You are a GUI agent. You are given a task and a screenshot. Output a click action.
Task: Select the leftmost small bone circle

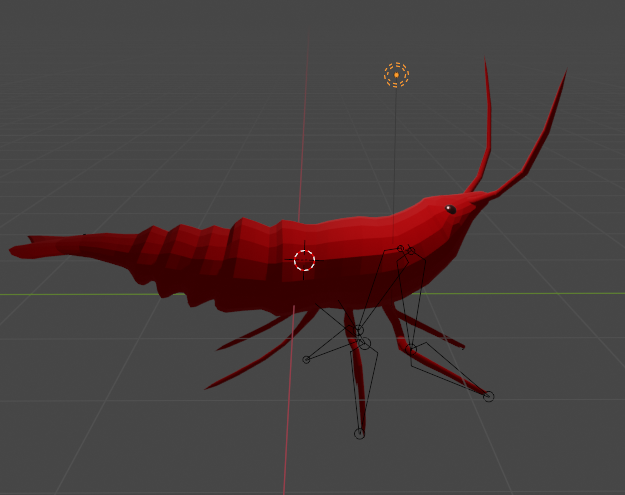307,359
